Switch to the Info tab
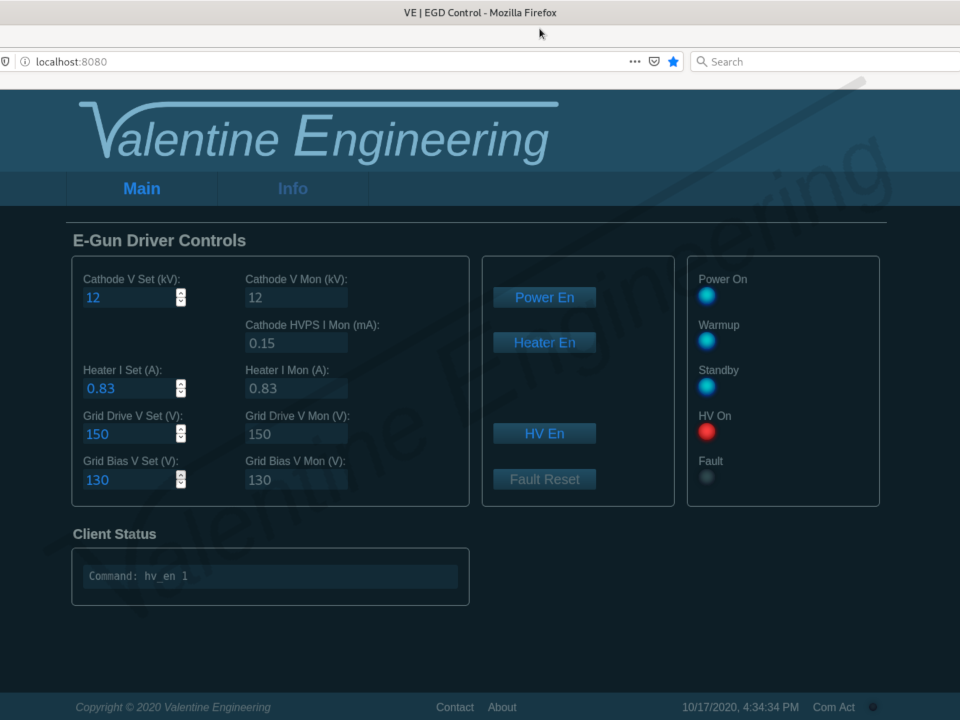This screenshot has width=960, height=720. pos(292,188)
